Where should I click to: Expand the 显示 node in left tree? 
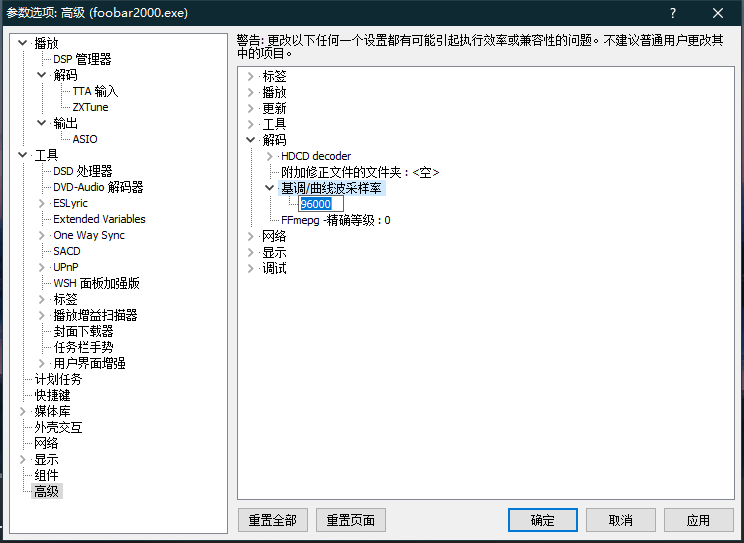click(x=22, y=459)
